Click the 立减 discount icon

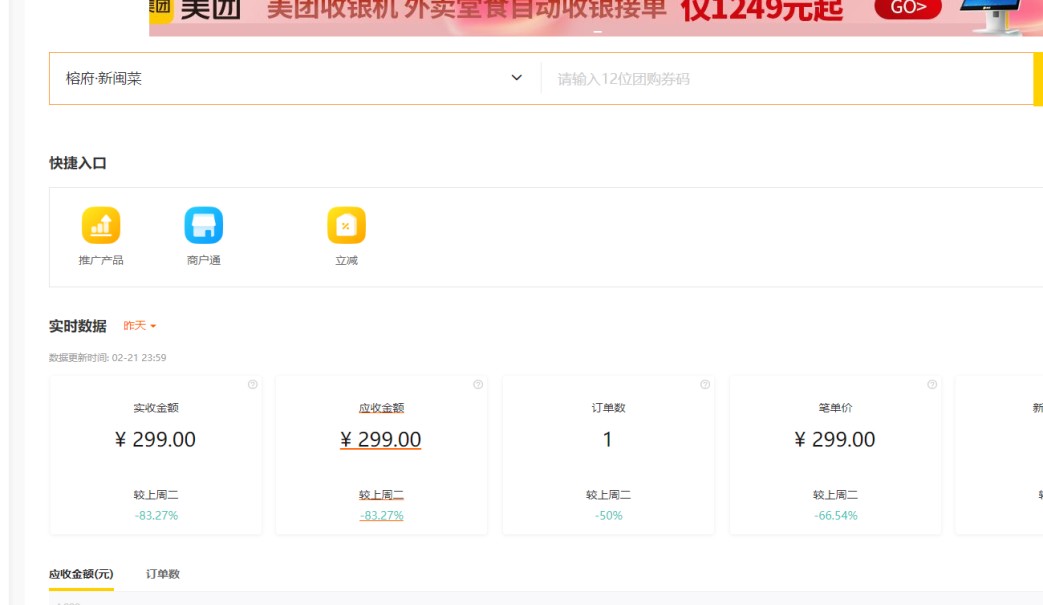pos(346,226)
